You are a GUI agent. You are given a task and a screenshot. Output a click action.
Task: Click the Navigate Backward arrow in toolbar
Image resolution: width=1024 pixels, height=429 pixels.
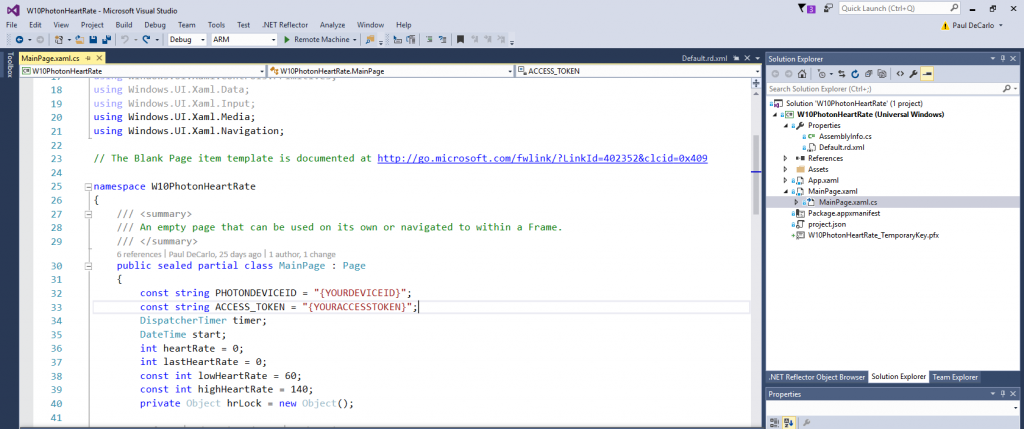pos(20,39)
